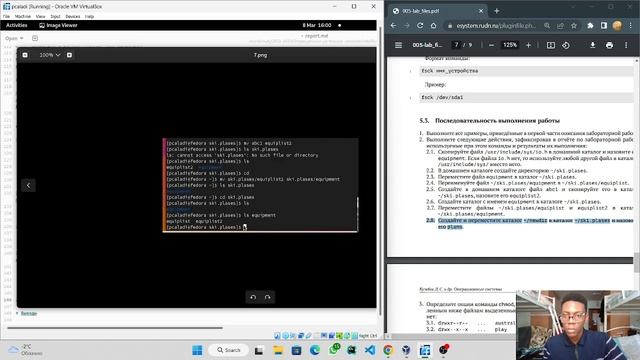Open zoom magnifier in address bar
This screenshot has height=360, width=640.
(547, 25)
